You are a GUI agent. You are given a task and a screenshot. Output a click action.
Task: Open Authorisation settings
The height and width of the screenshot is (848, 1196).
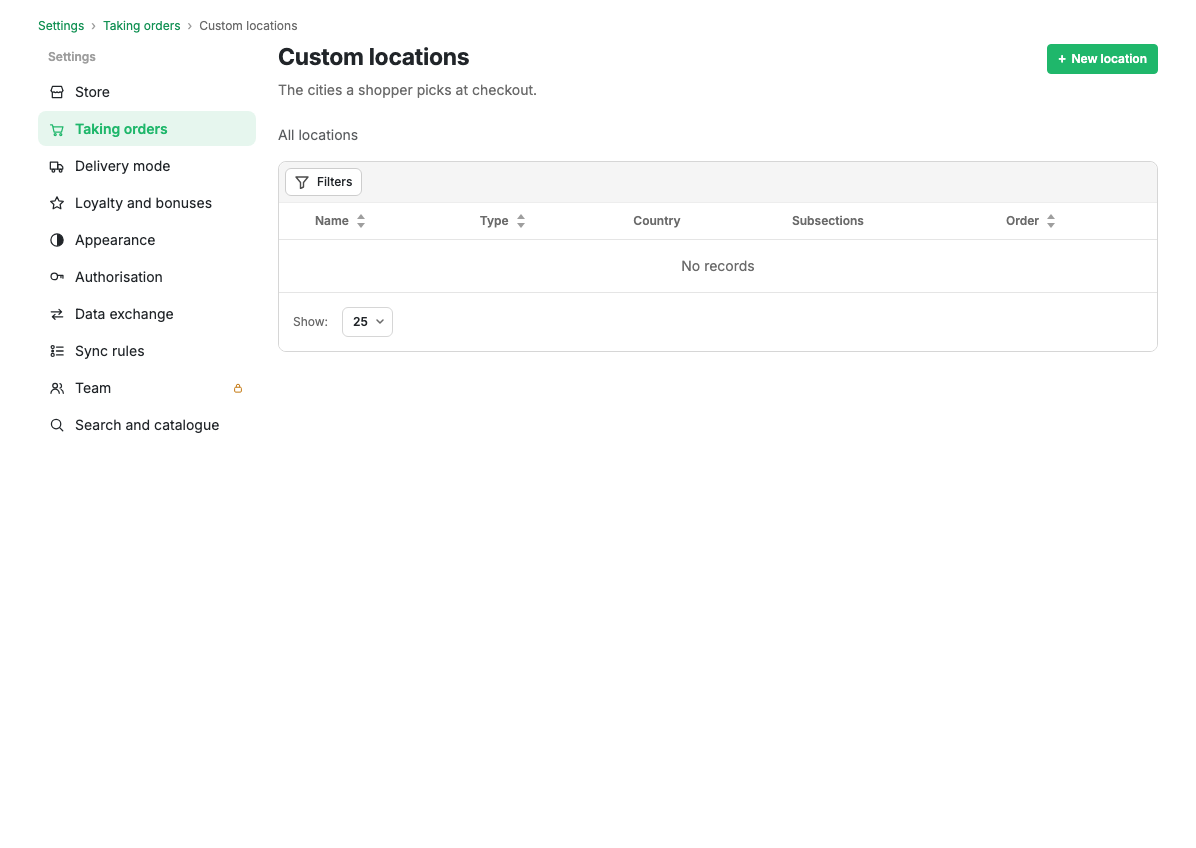[x=146, y=277]
